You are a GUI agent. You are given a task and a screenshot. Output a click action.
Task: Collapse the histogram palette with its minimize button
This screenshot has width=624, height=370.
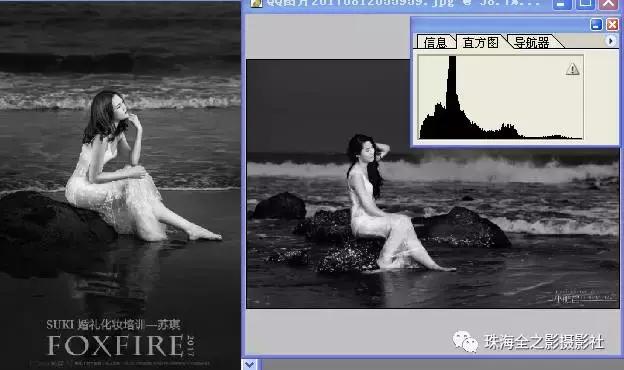point(596,25)
